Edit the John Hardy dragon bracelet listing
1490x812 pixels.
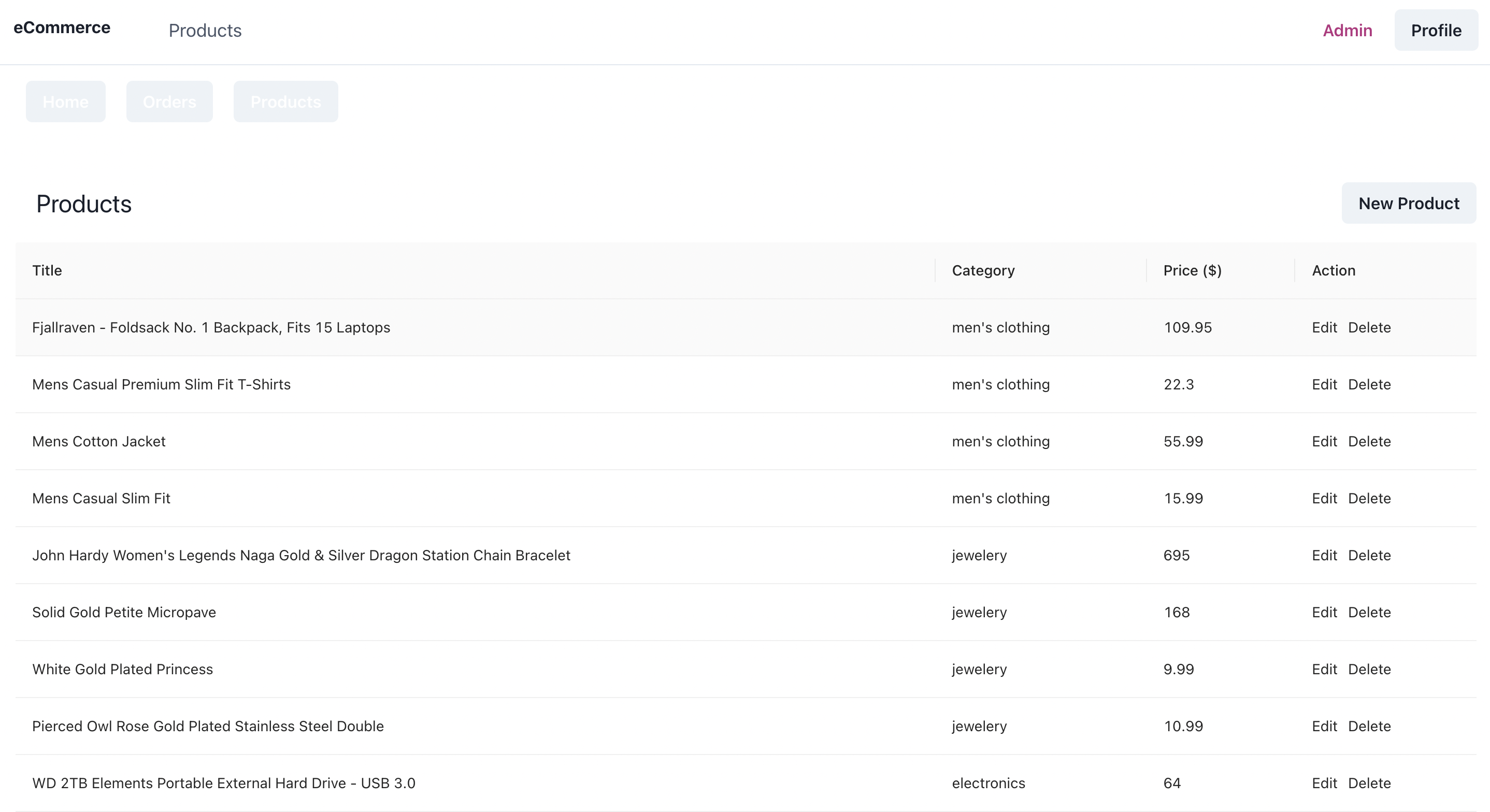click(1325, 555)
